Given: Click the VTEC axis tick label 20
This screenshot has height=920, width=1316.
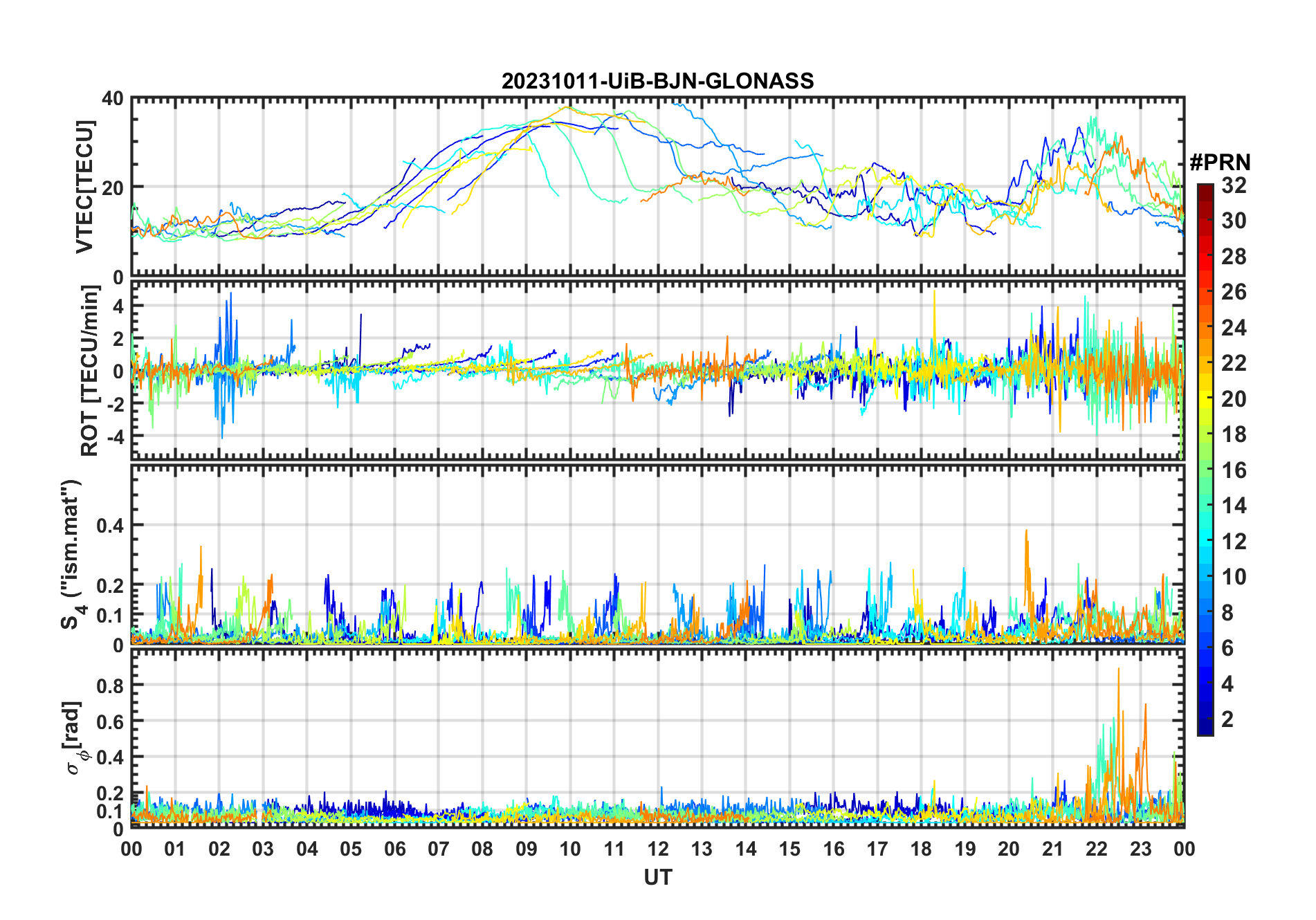Looking at the screenshot, I should (x=113, y=187).
